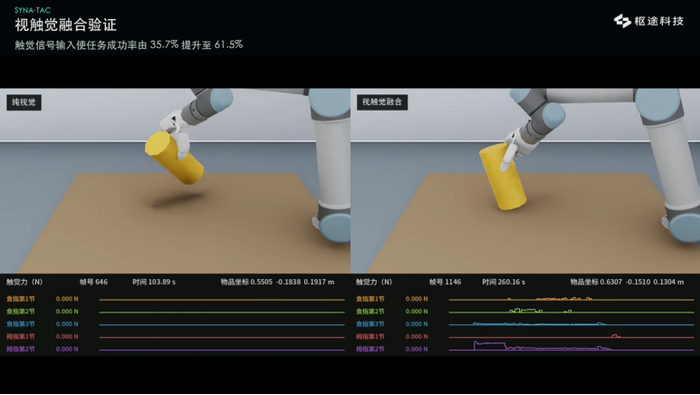This screenshot has height=395, width=700.
Task: Click the 视触觉融合验证 title
Action: pyautogui.click(x=66, y=25)
